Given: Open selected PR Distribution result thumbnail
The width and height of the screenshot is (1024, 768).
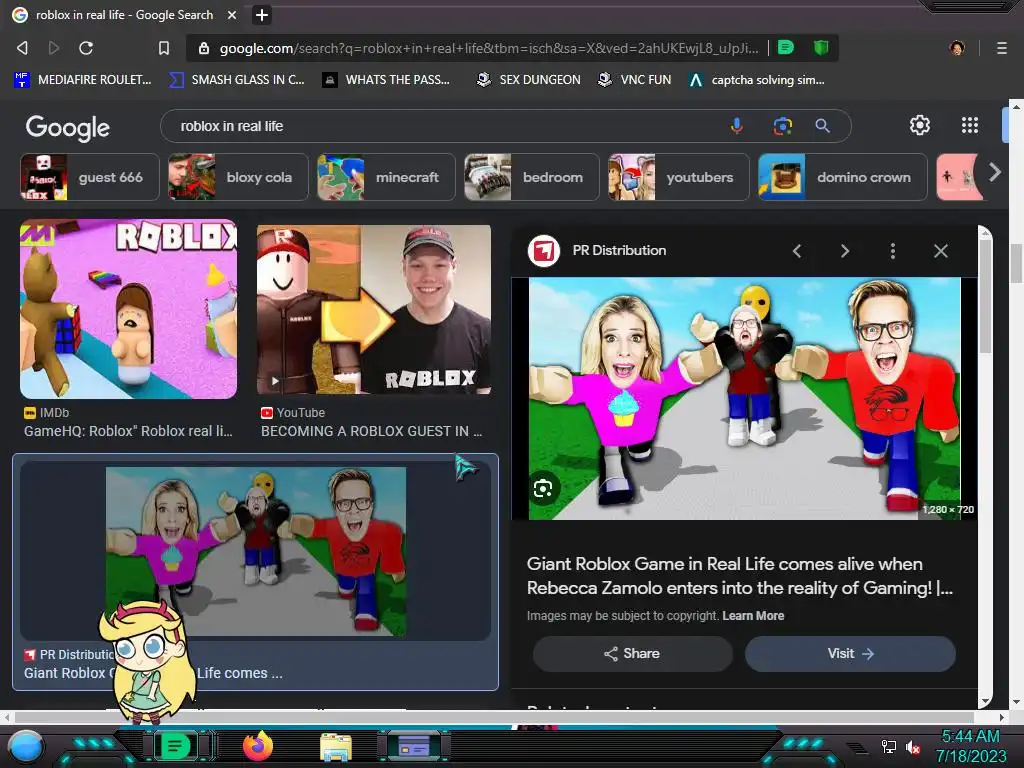Looking at the screenshot, I should (255, 552).
